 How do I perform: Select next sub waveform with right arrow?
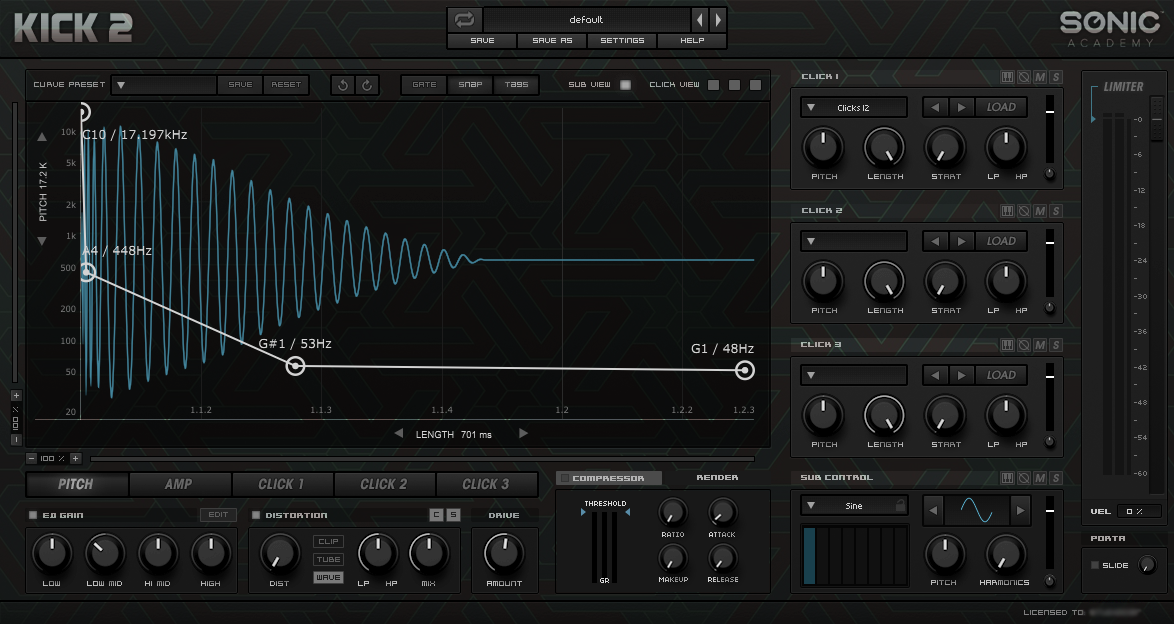point(1020,511)
